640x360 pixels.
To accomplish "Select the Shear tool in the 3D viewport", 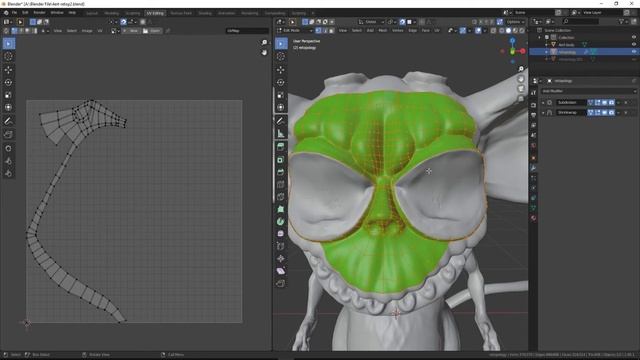I will tap(281, 271).
